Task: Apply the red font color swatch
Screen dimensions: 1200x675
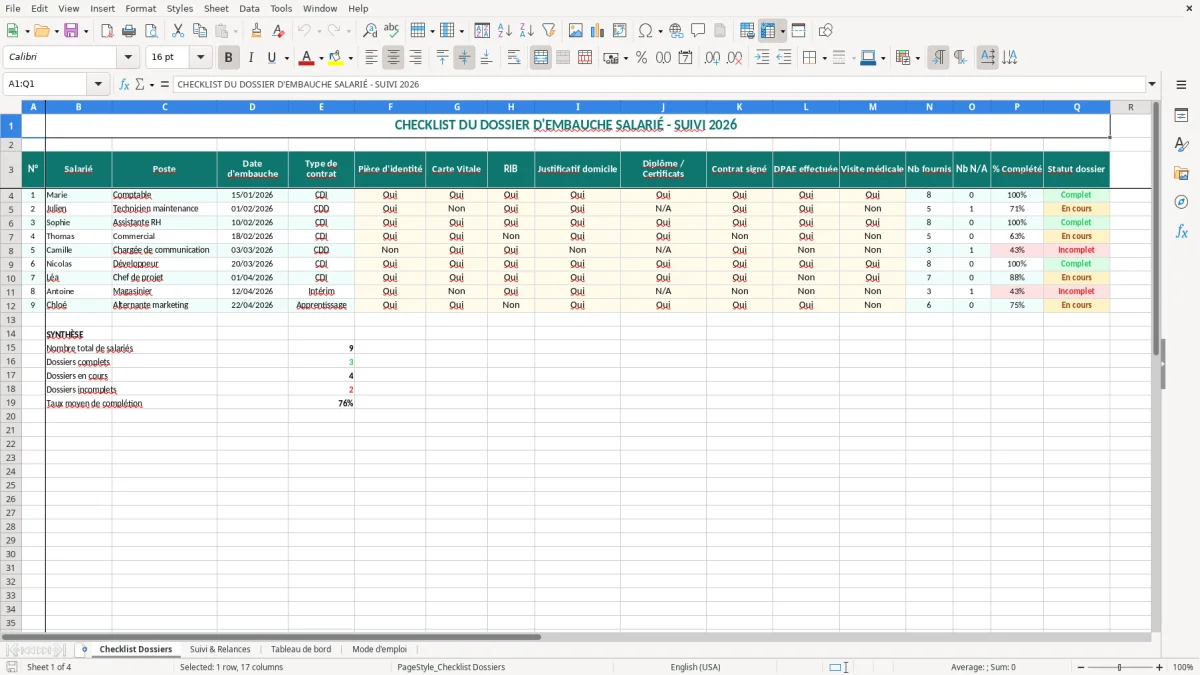Action: click(x=307, y=58)
